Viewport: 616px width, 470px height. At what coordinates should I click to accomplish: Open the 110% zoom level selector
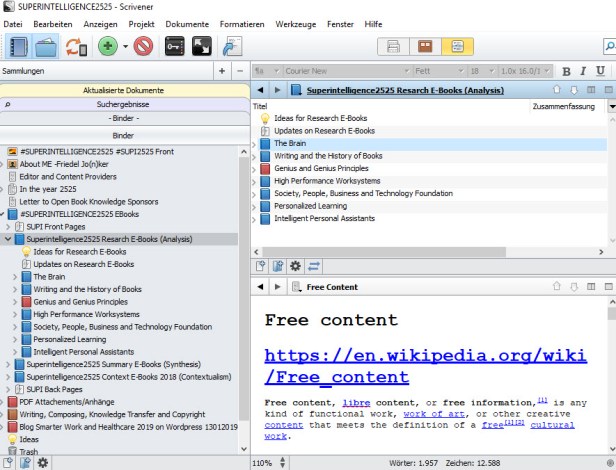click(x=267, y=463)
